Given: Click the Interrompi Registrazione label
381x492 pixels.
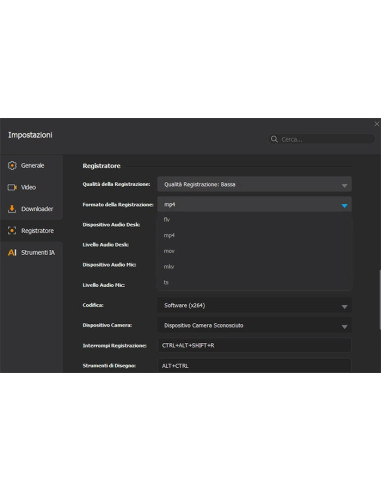Looking at the screenshot, I should click(115, 346).
